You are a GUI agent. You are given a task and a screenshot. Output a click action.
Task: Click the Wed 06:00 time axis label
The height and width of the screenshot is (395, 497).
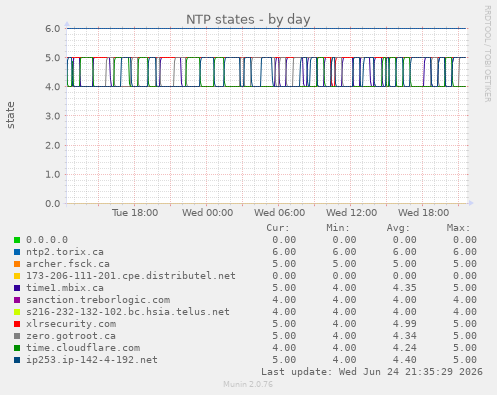tap(279, 213)
